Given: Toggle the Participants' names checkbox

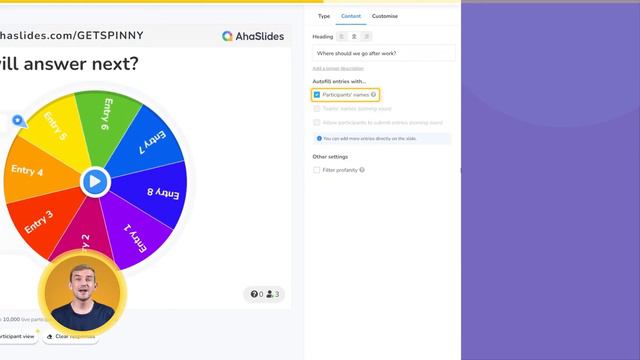Looking at the screenshot, I should 317,95.
